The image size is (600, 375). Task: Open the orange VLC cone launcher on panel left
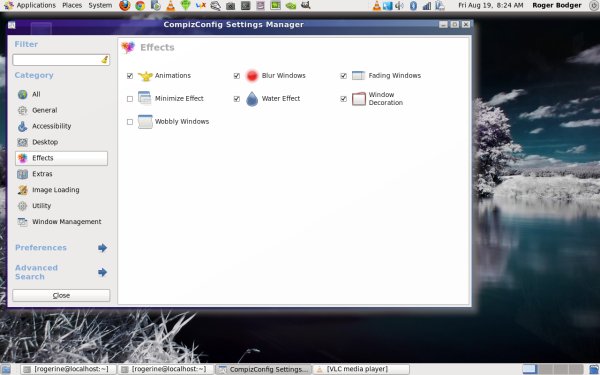(171, 5)
